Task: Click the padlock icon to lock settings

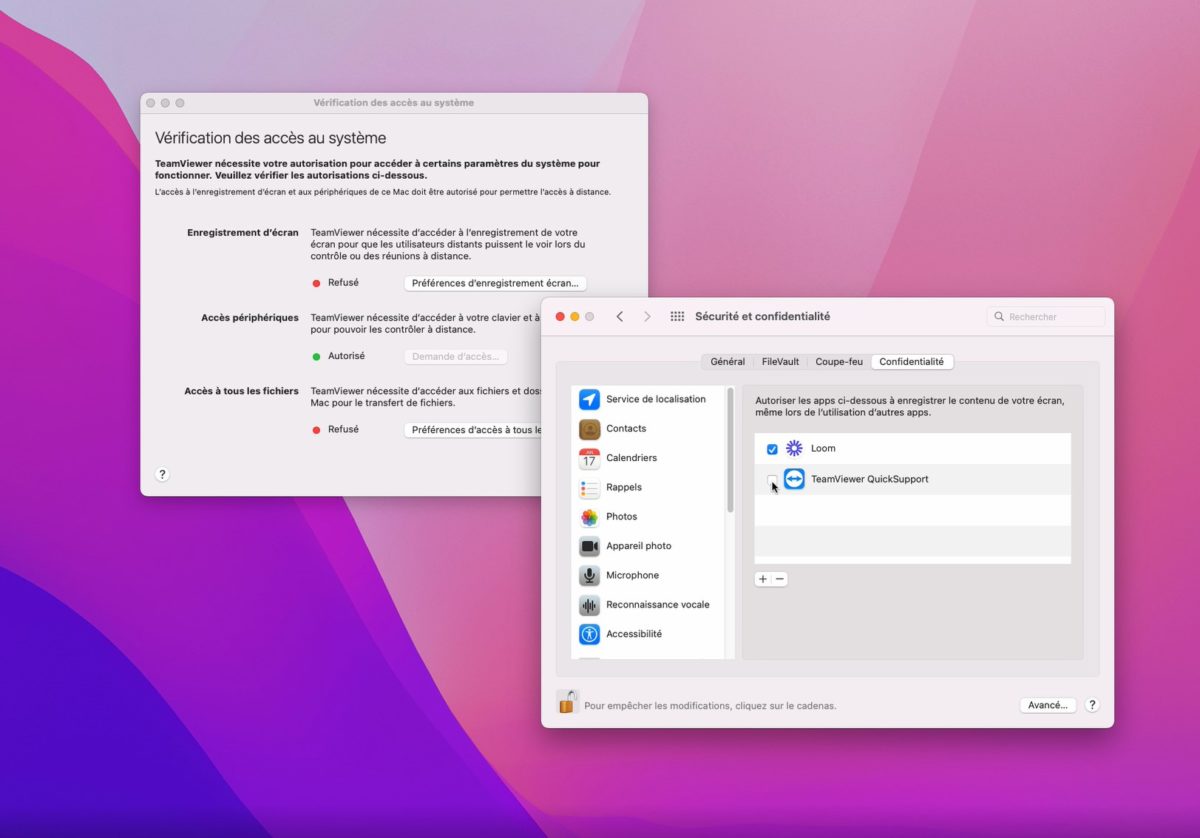Action: 567,702
